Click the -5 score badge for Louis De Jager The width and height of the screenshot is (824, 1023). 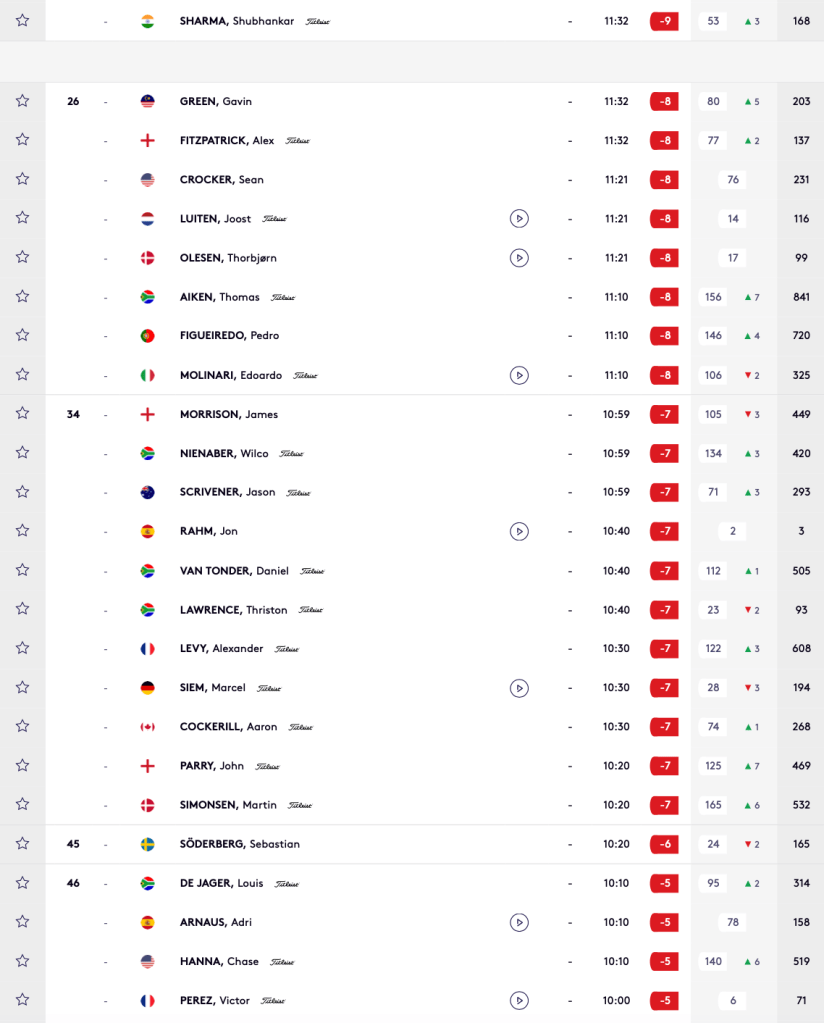664,883
